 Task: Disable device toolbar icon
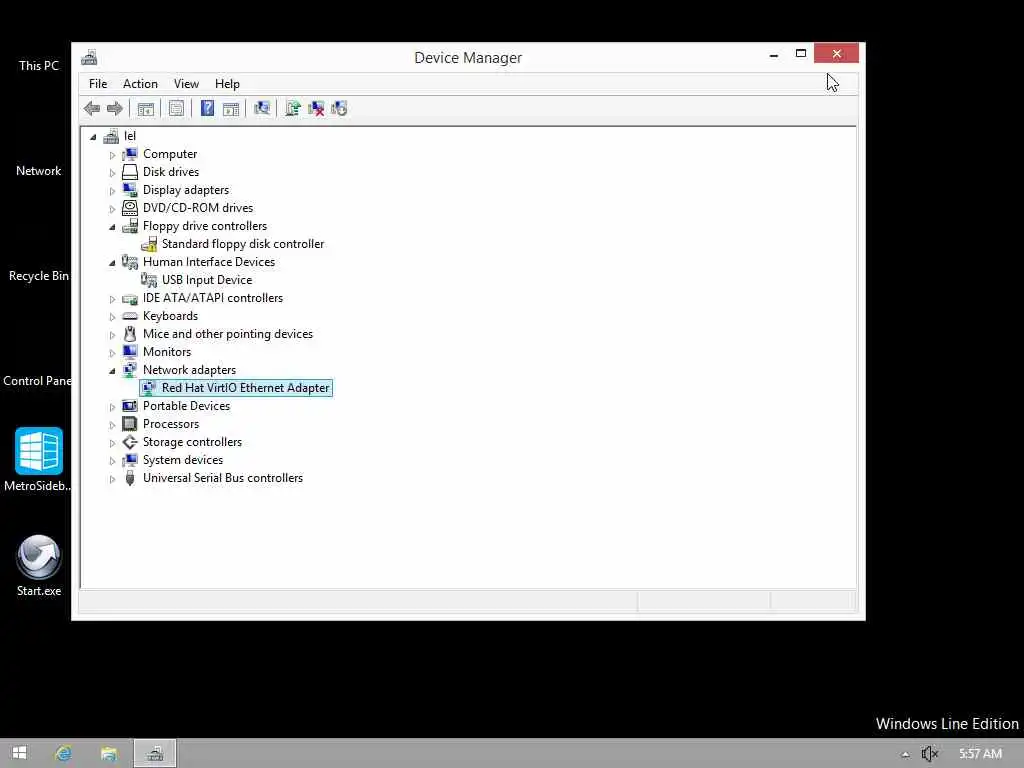(339, 108)
